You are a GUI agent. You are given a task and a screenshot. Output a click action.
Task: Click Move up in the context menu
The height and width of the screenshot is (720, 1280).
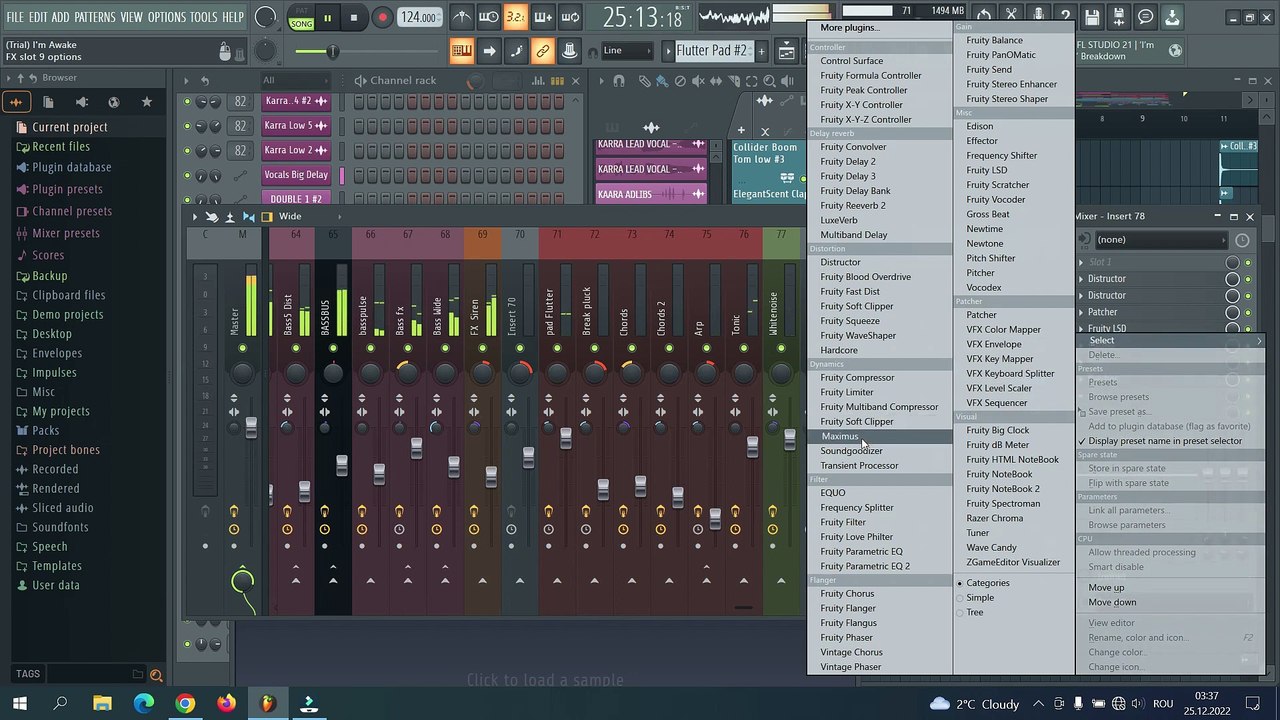pos(1106,588)
